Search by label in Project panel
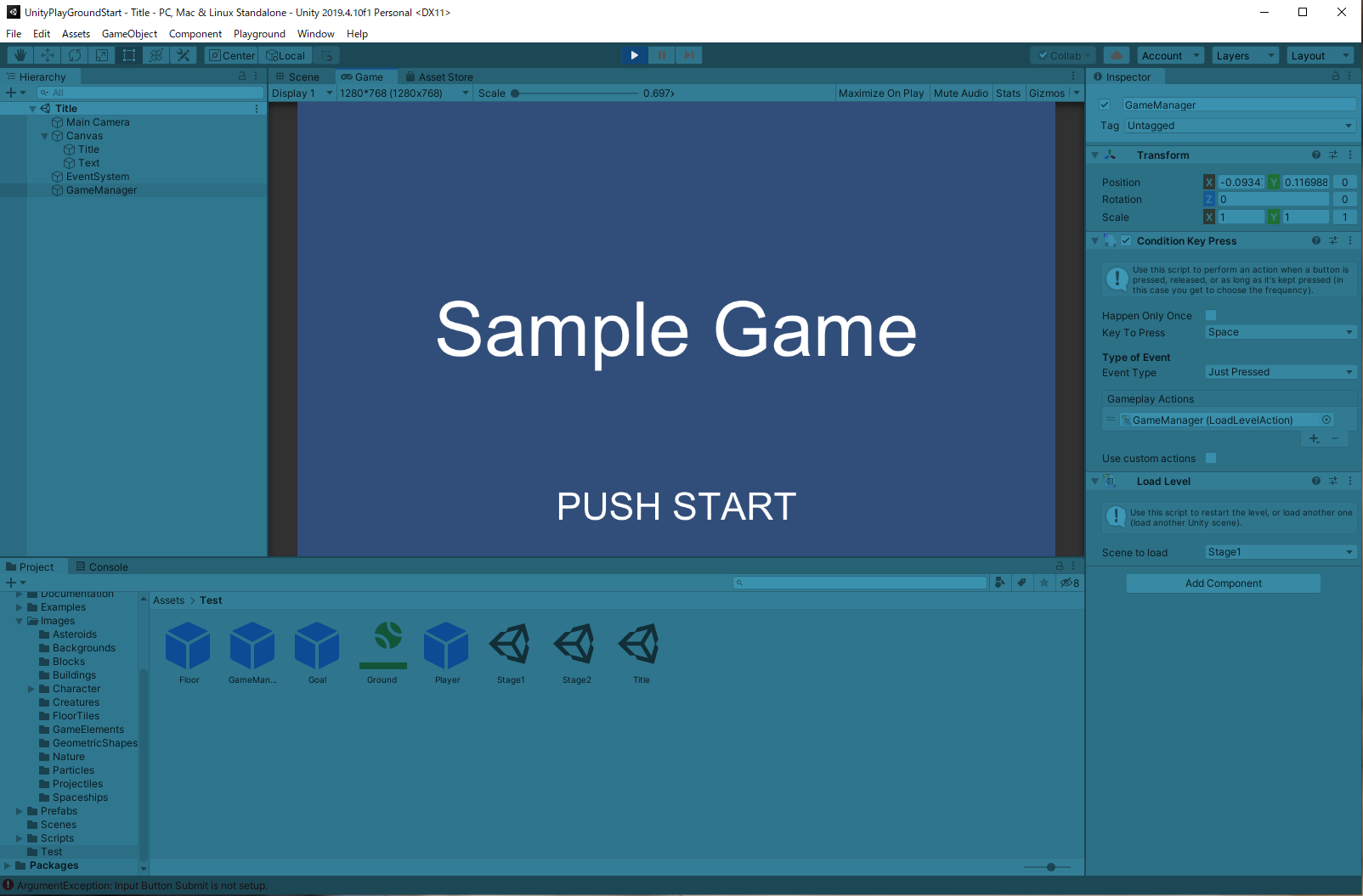 tap(1021, 583)
